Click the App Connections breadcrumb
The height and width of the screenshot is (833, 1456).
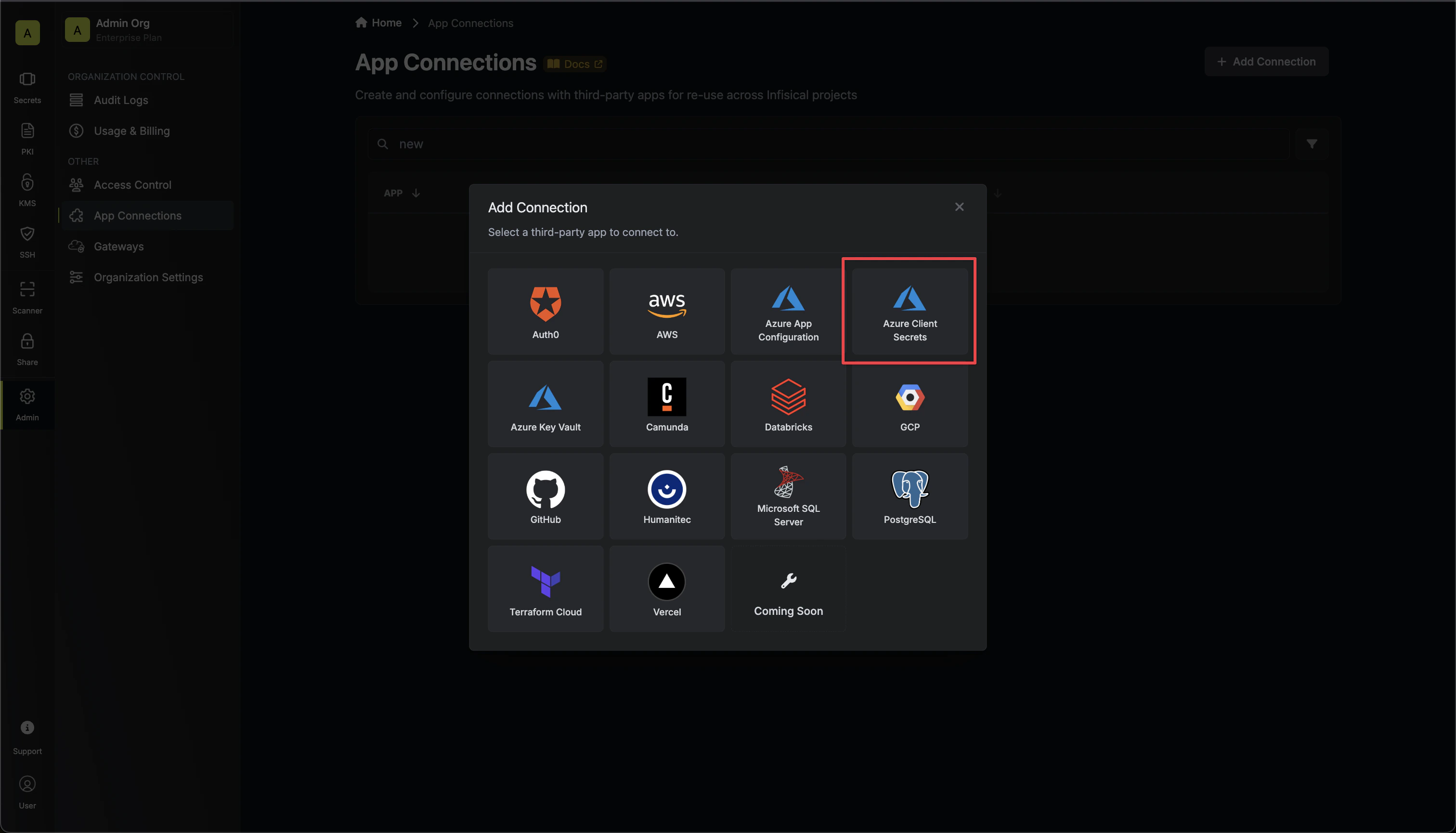(470, 24)
